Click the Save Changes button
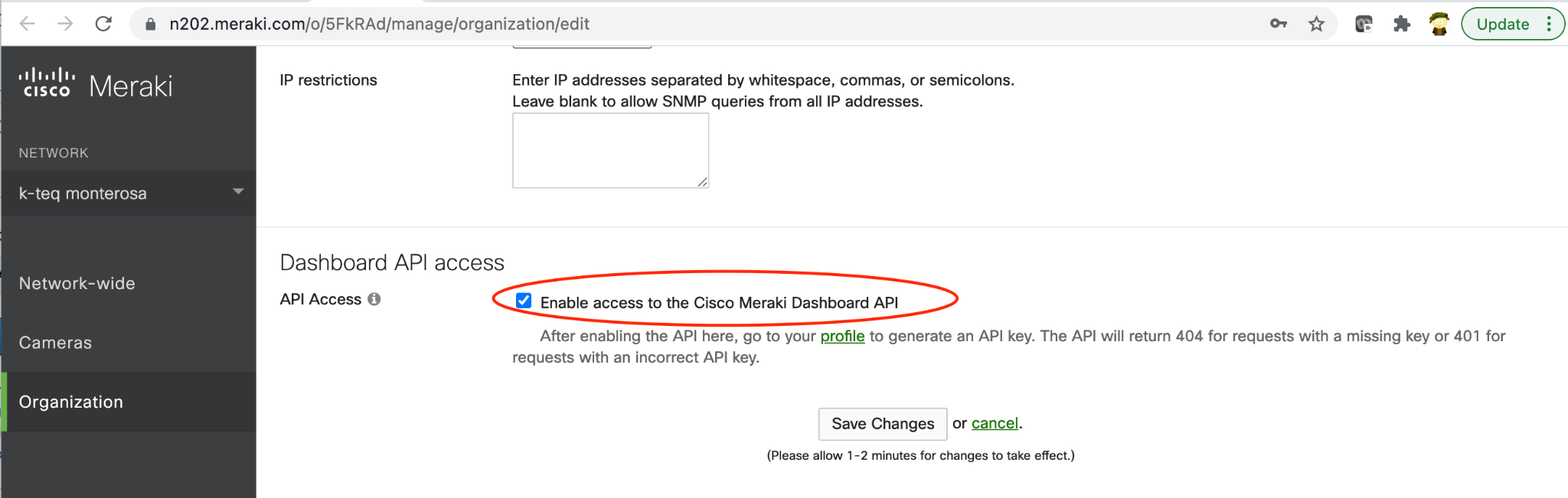1568x498 pixels. tap(883, 424)
